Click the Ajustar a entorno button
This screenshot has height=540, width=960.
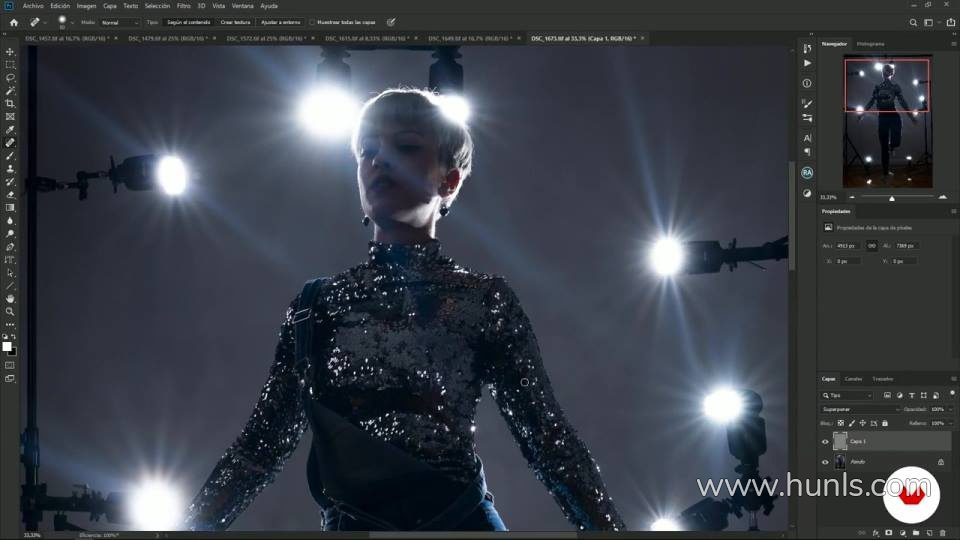(x=281, y=22)
